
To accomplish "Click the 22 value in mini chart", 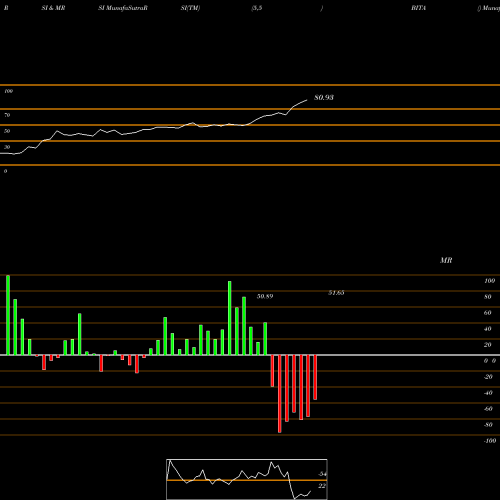I will [x=321, y=486].
